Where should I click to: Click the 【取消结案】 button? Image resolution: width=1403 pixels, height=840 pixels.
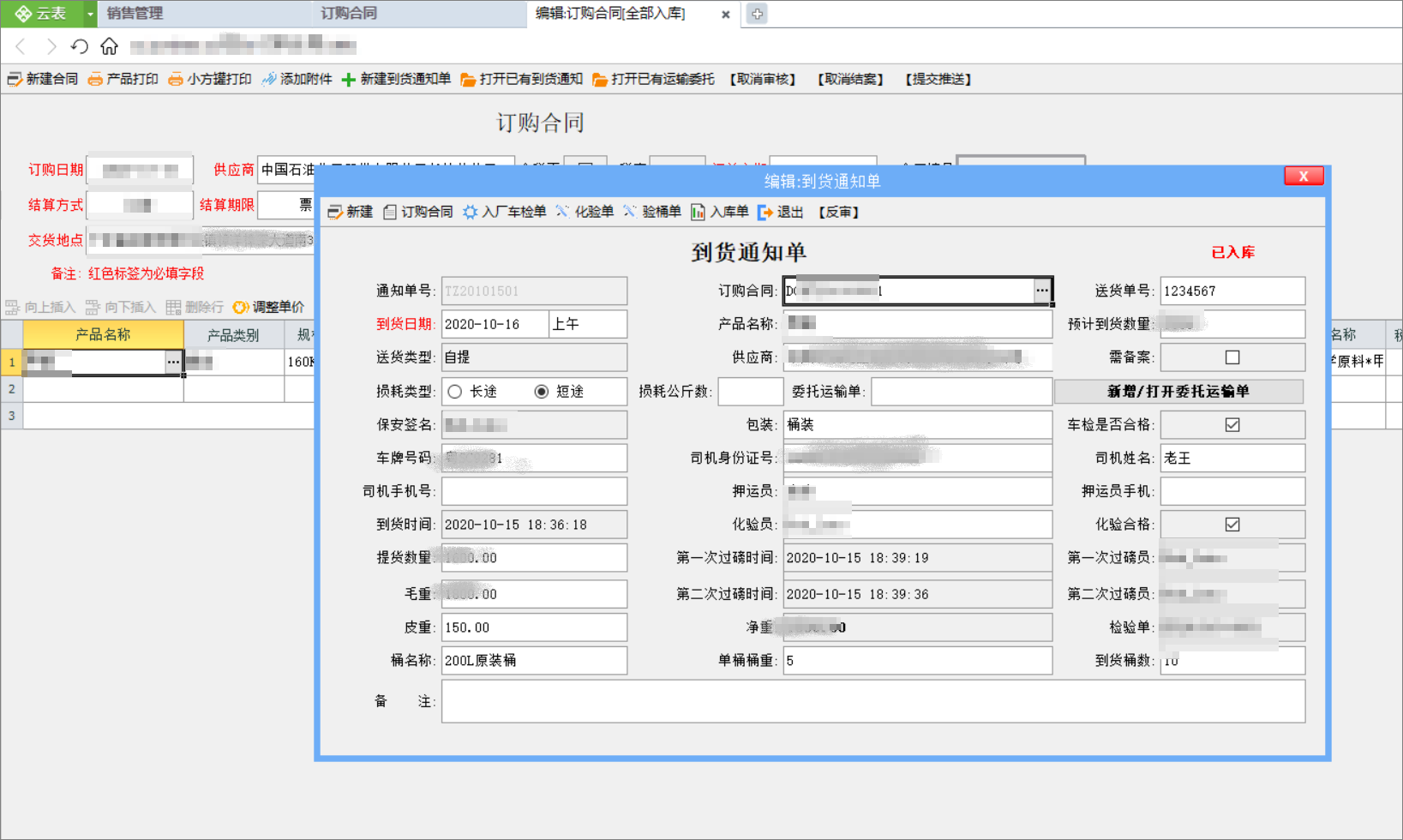[x=850, y=79]
